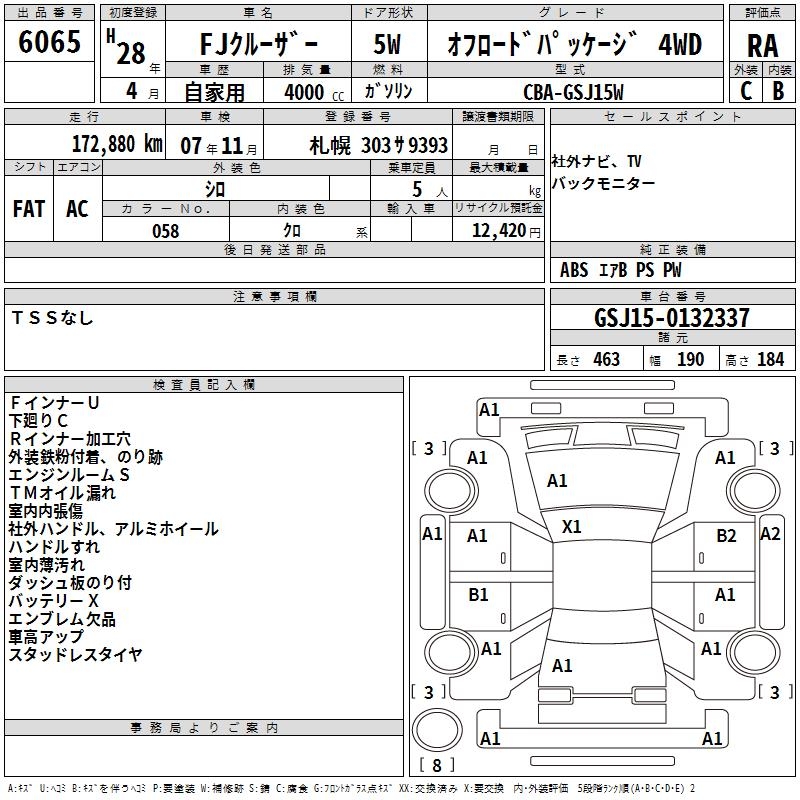Screen dimensions: 800x800
Task: Click the door type value 5W
Action: 387,44
